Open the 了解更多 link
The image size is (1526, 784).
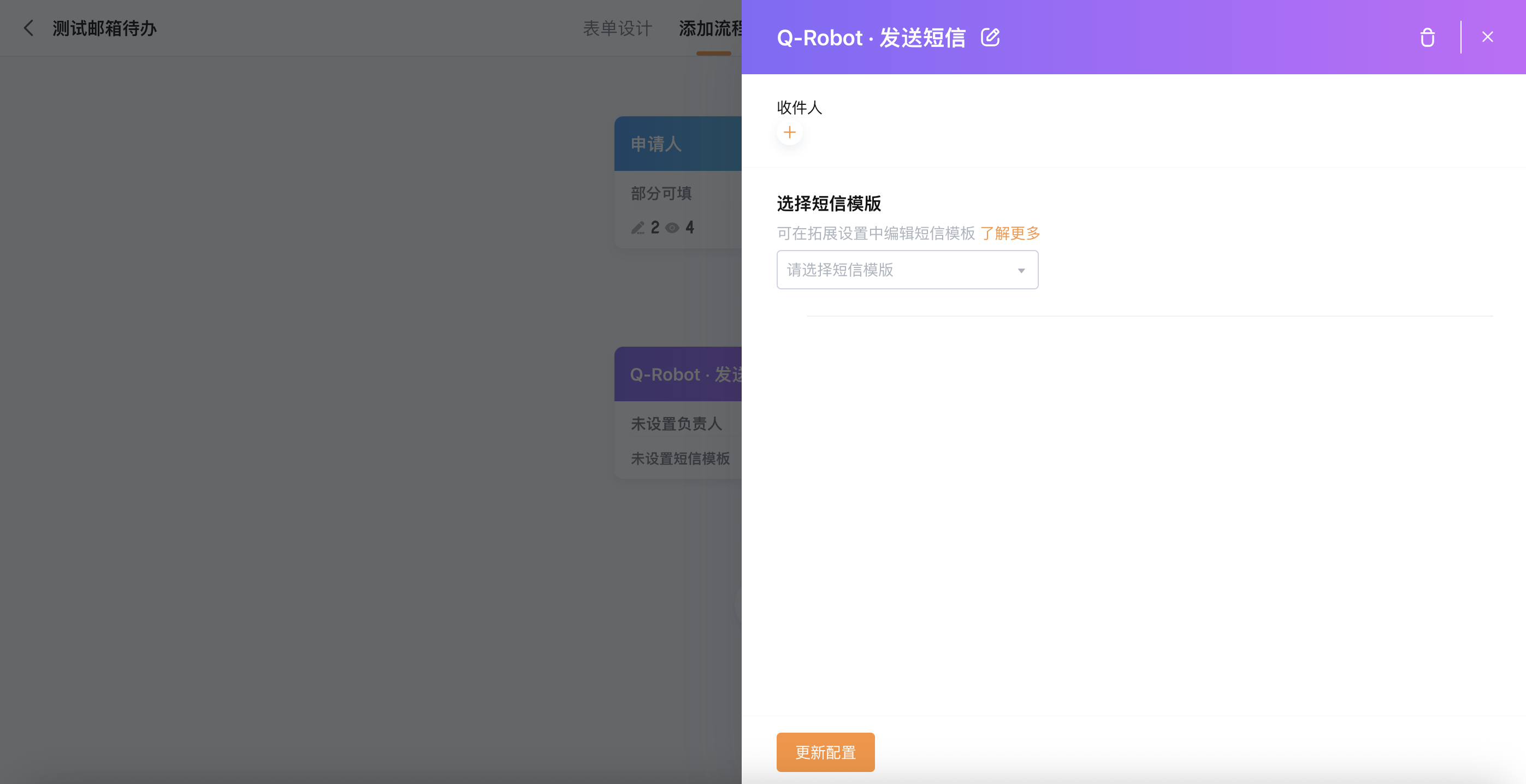click(1010, 233)
